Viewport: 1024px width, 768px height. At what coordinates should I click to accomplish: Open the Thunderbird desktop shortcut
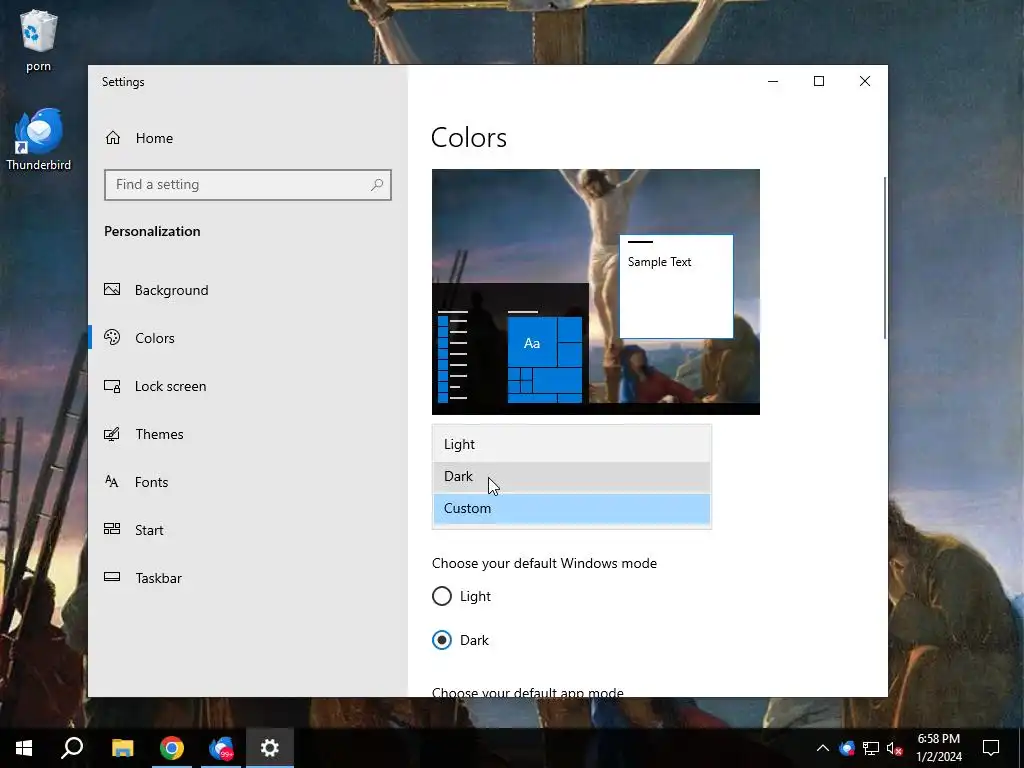tap(39, 140)
